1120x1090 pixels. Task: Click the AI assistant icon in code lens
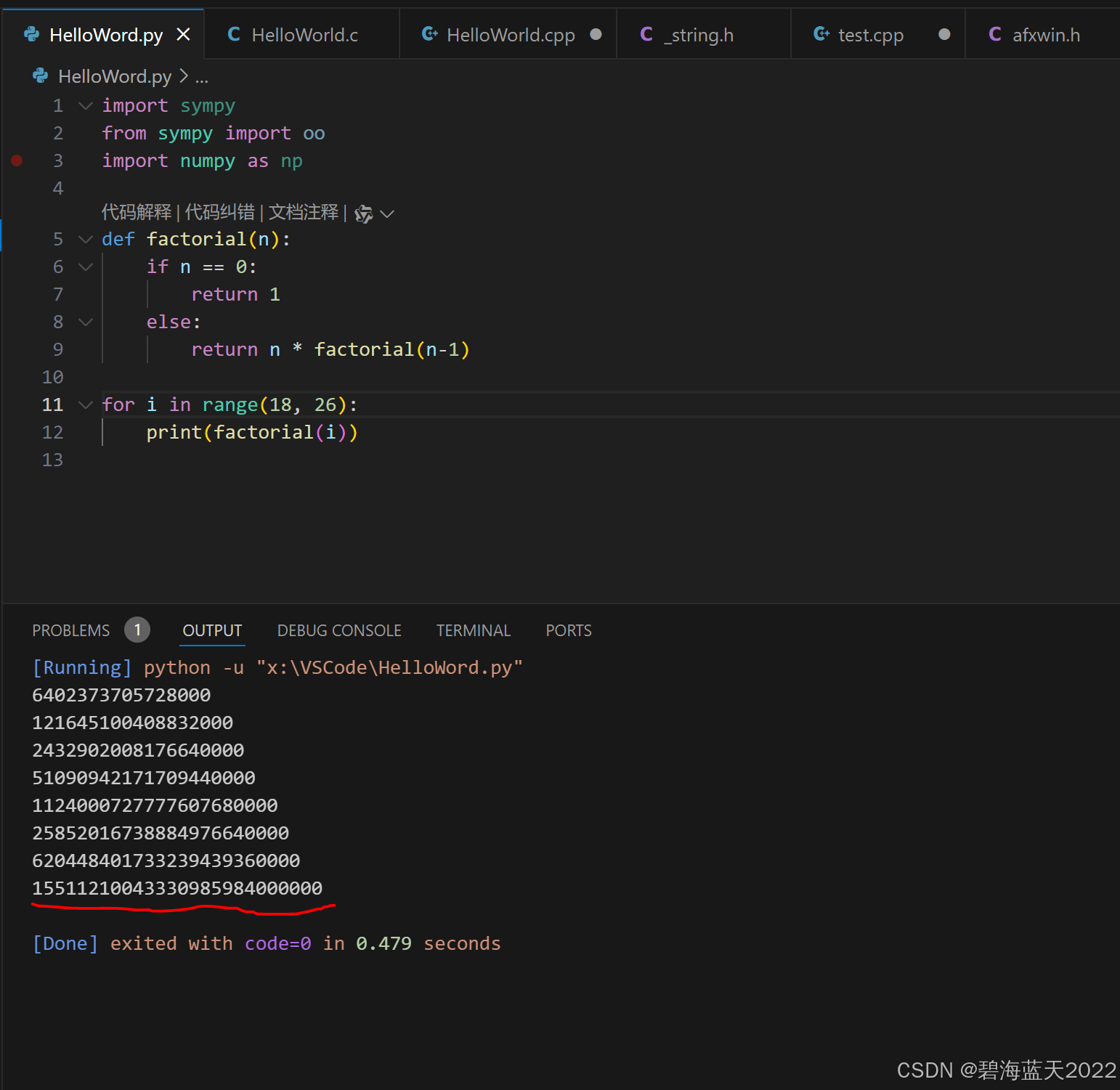(x=364, y=213)
